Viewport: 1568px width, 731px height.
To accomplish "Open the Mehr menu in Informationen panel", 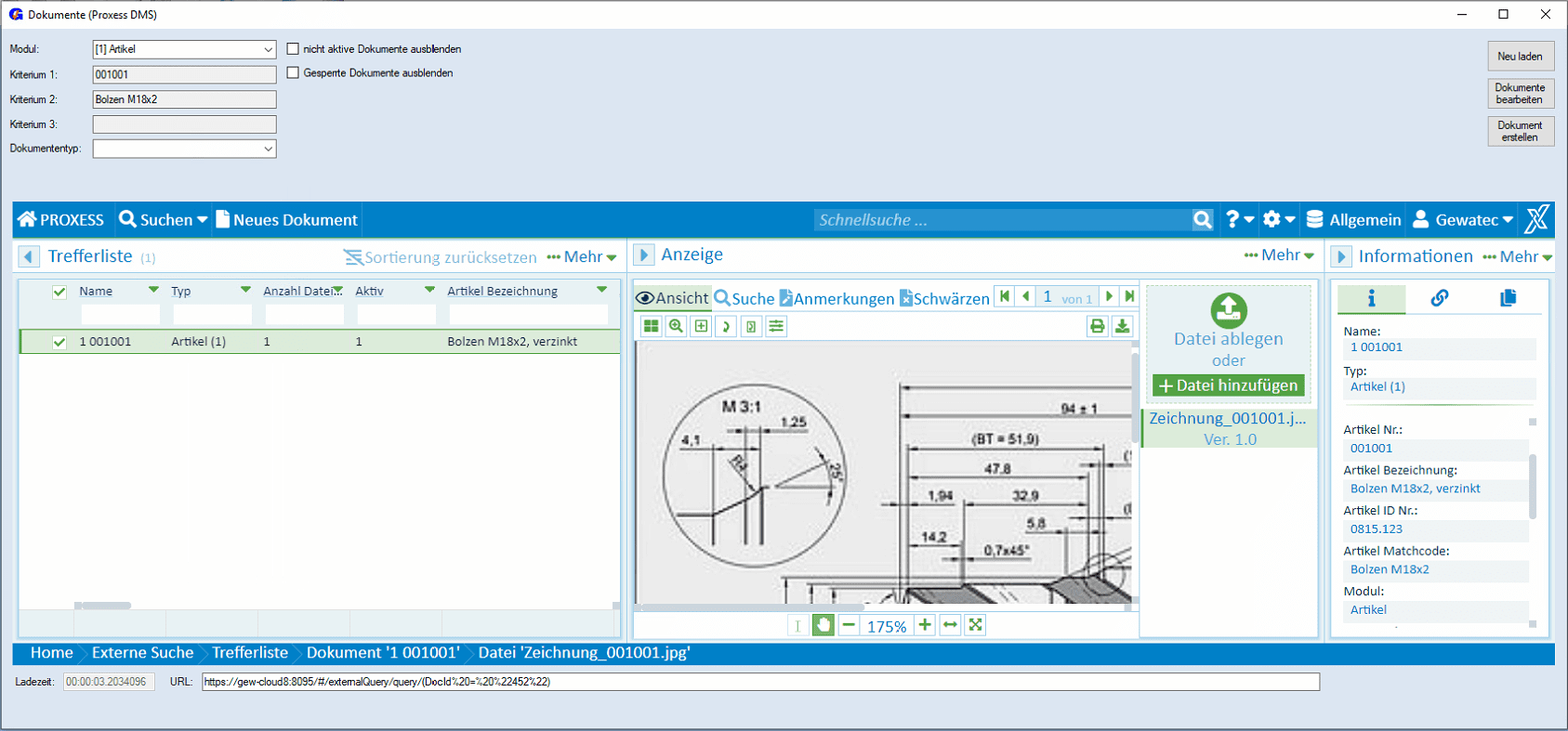I will [1518, 256].
